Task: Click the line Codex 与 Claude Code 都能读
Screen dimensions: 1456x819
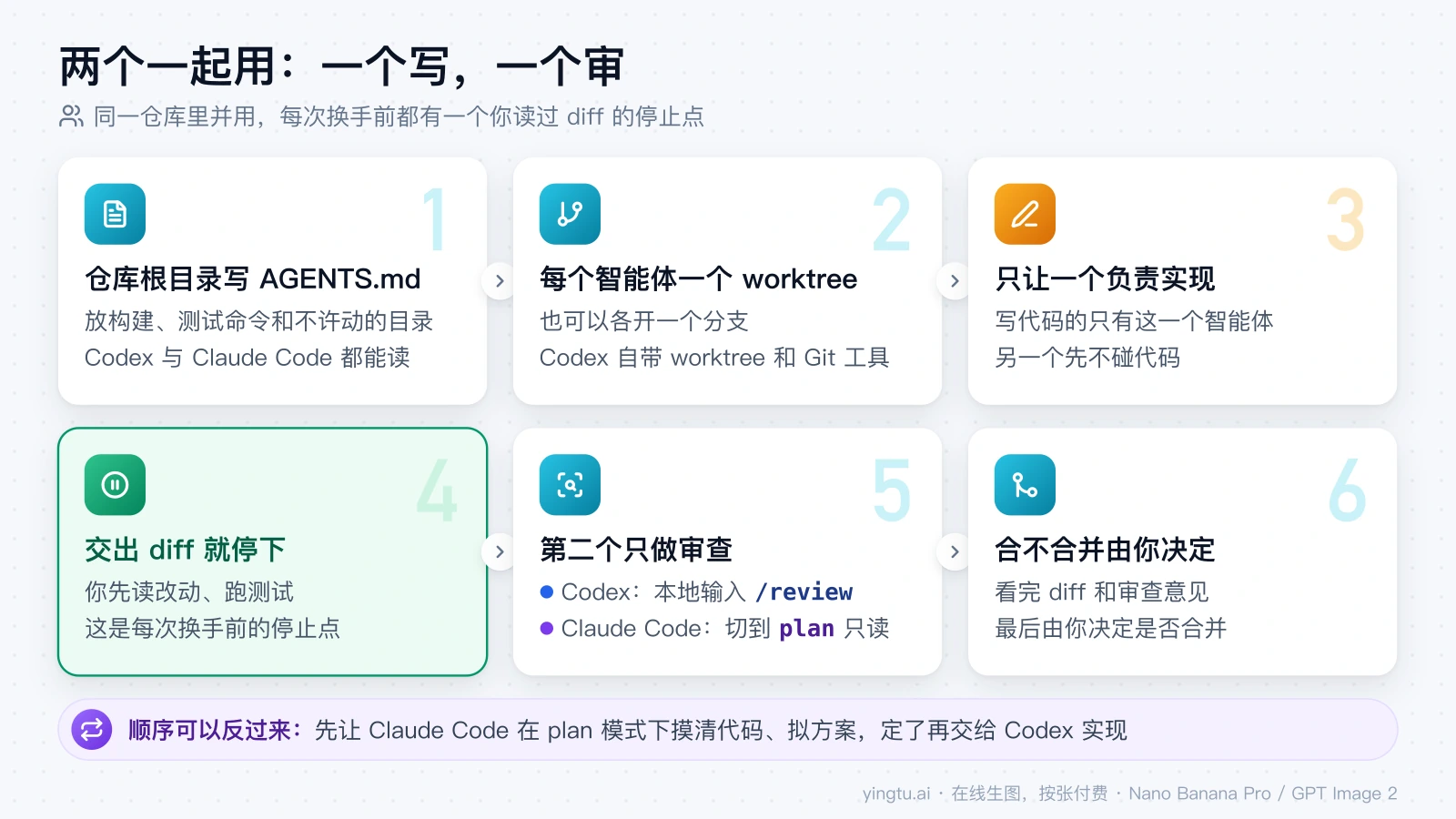Action: click(x=248, y=358)
